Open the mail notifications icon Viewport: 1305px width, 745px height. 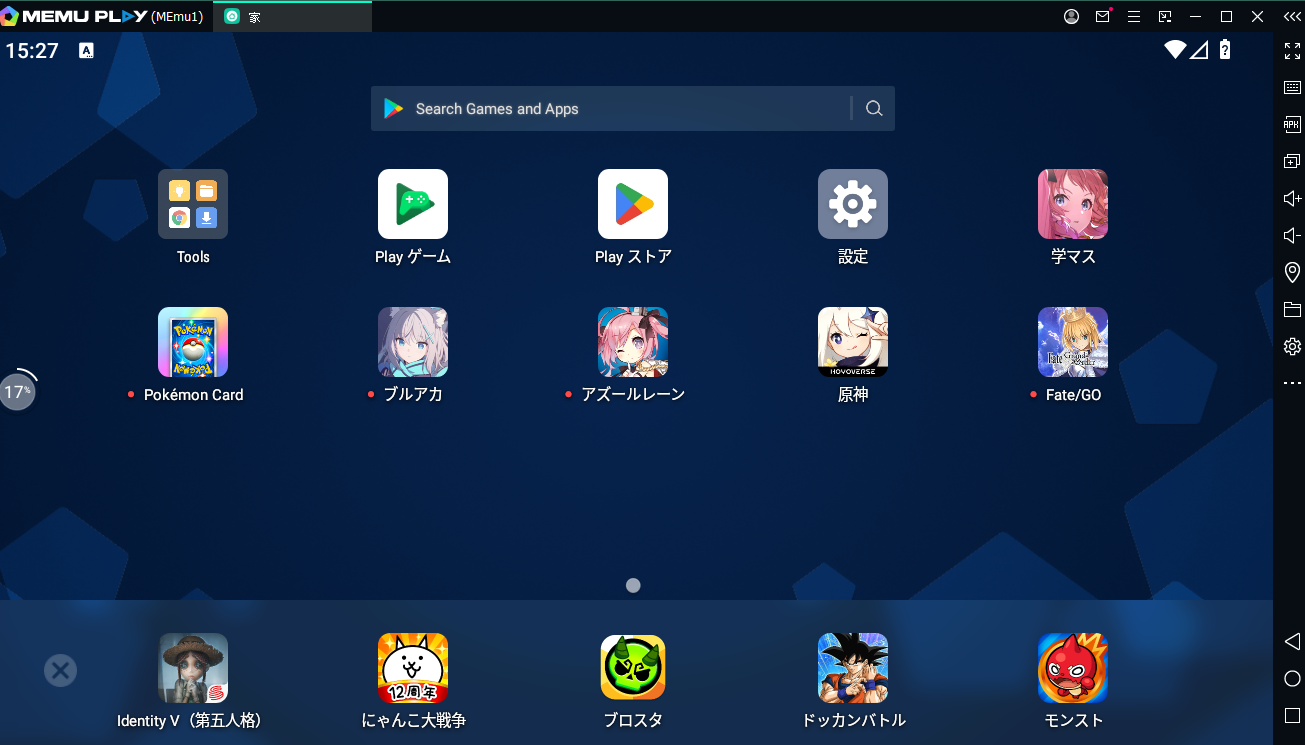click(1103, 17)
